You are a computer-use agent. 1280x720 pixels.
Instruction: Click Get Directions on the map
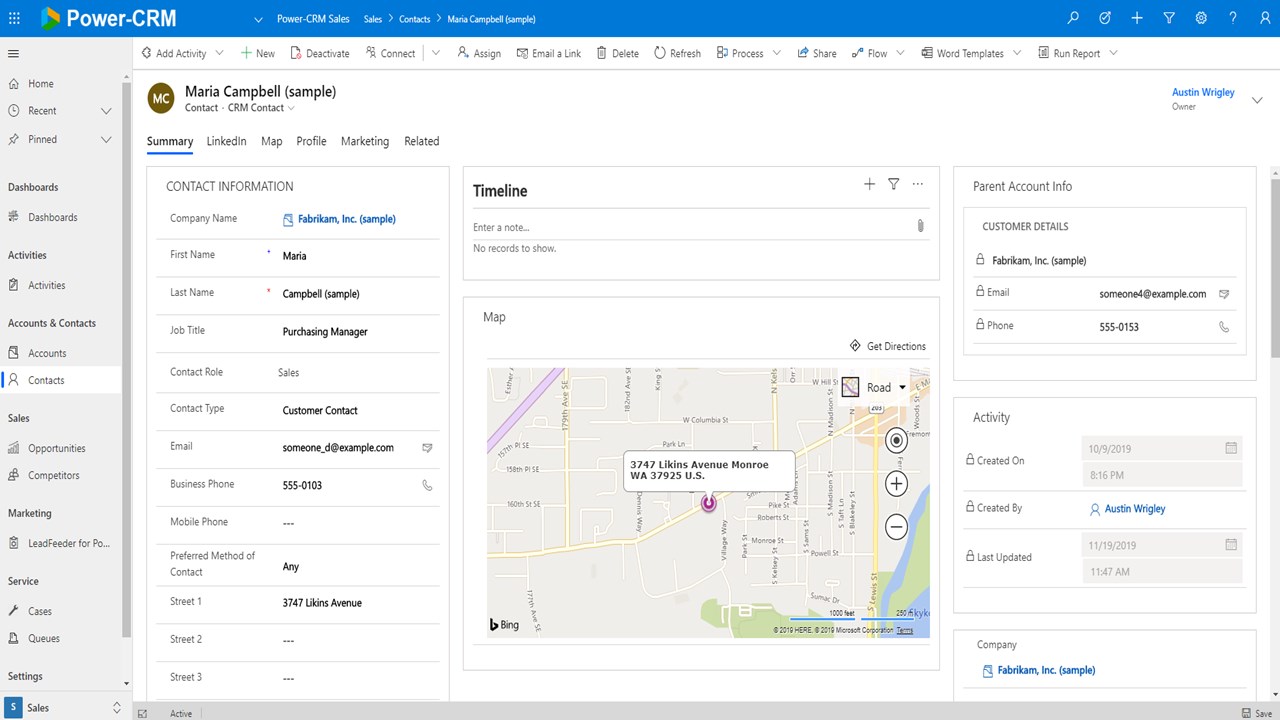(x=887, y=346)
